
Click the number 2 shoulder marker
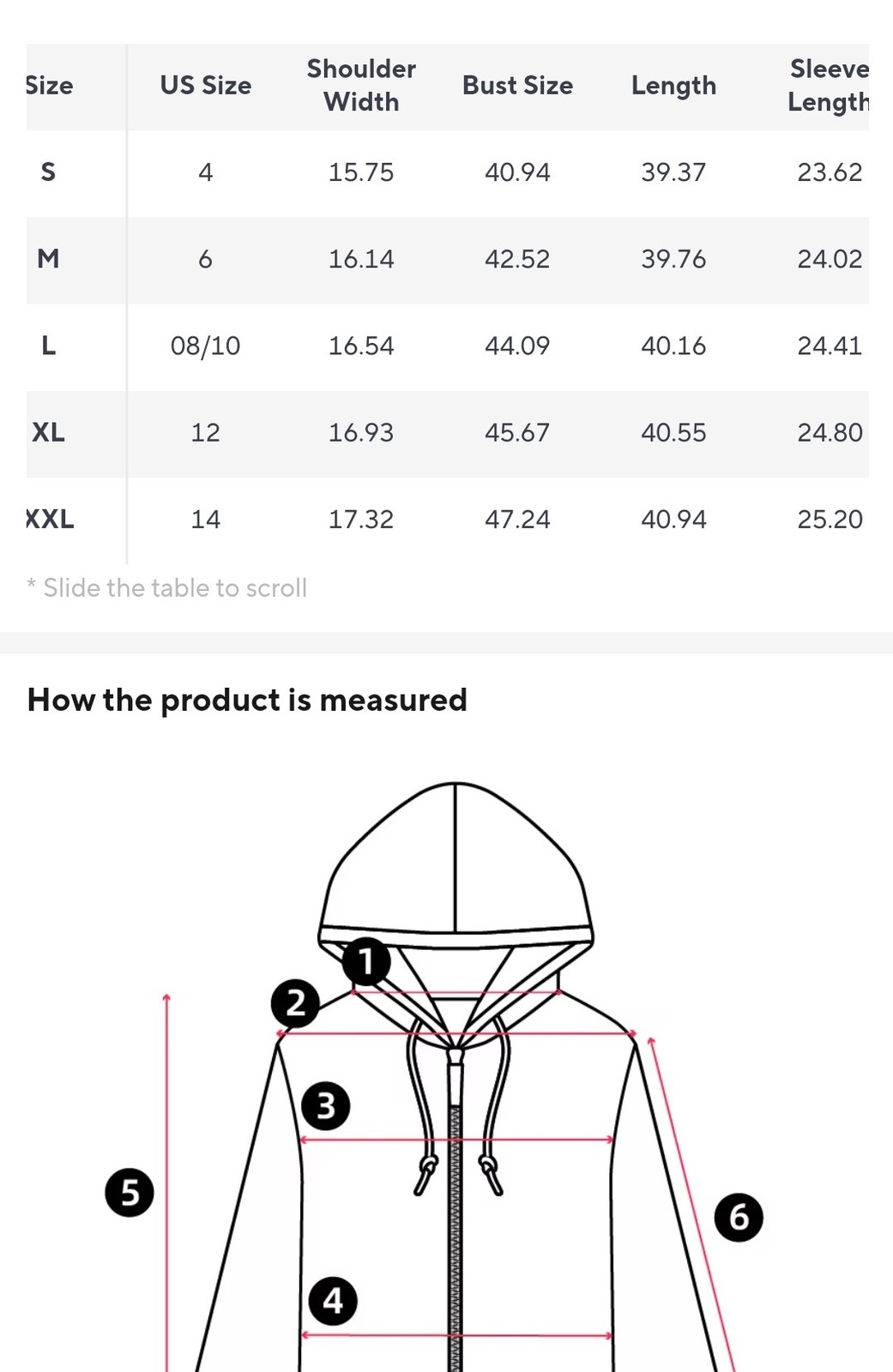tap(295, 1002)
